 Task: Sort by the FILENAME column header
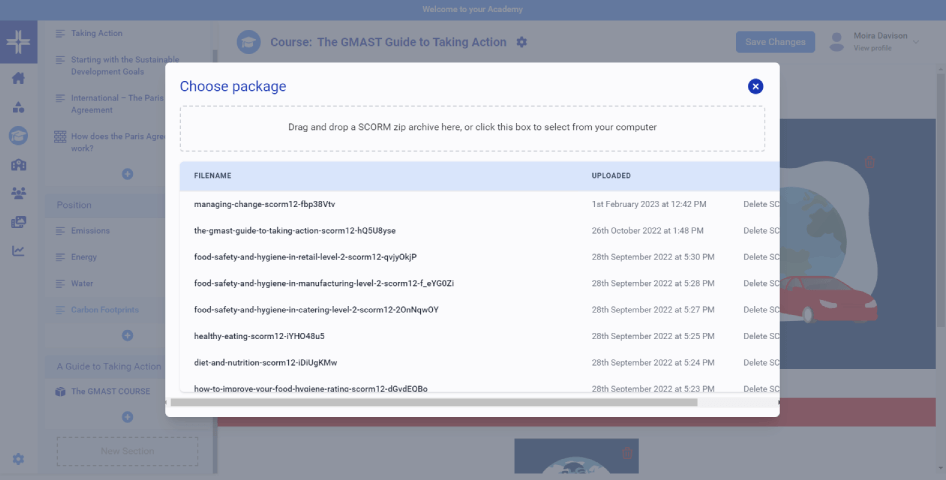(213, 176)
